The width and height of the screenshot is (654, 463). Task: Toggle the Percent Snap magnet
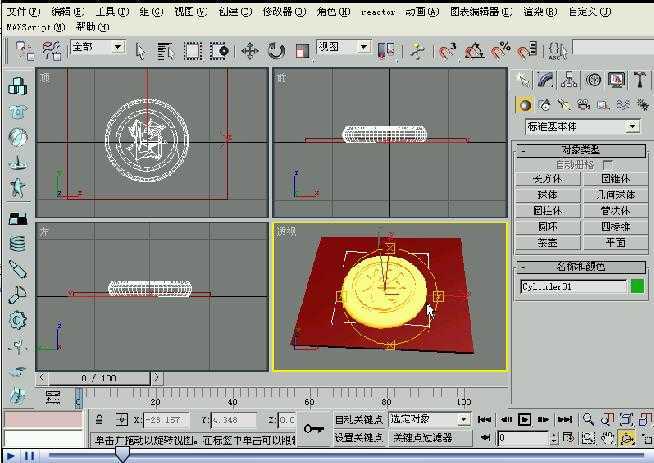point(500,51)
